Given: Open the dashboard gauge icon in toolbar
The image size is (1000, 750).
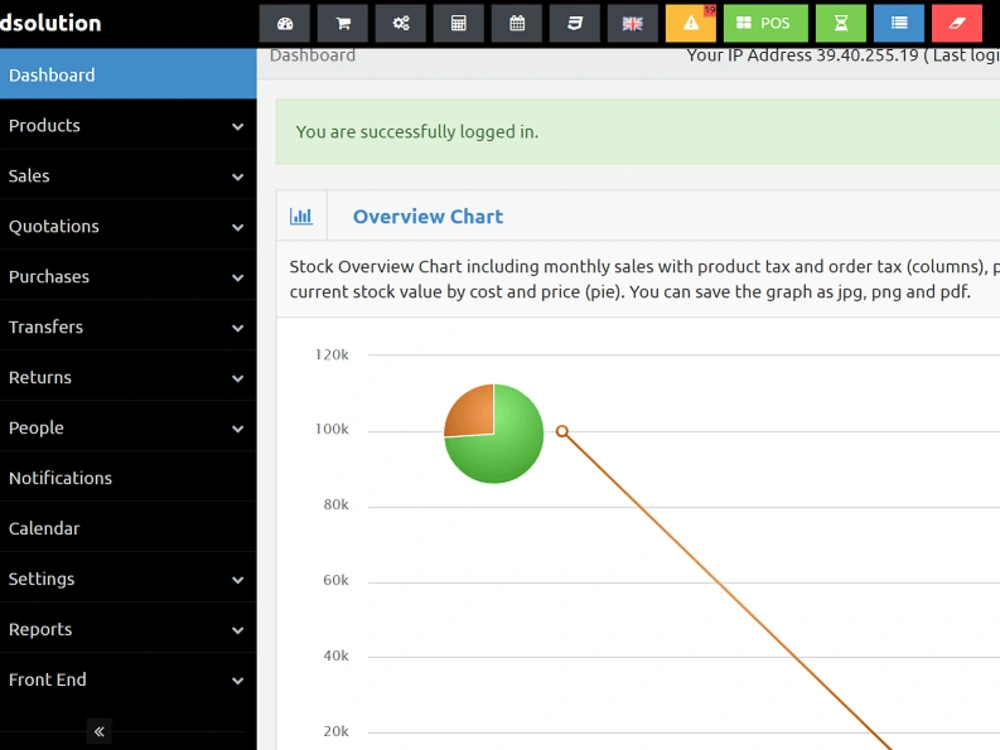Looking at the screenshot, I should coord(284,24).
